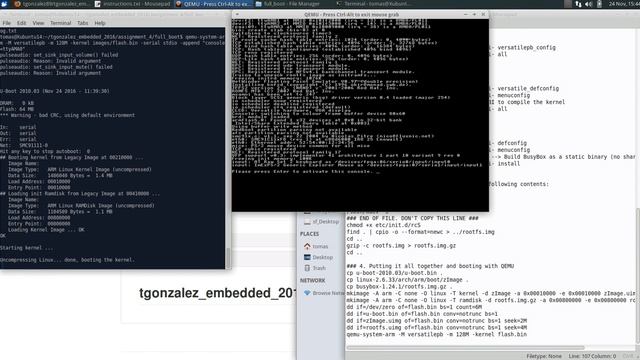Click the final 'qemu-system-arm -M versatilepb' line in Mousepad
The image size is (640, 360).
pyautogui.click(x=436, y=334)
